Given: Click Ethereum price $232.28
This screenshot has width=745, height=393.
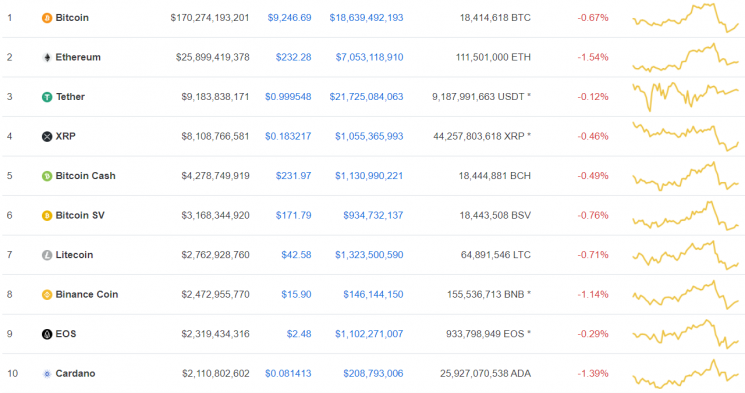Looking at the screenshot, I should 293,57.
